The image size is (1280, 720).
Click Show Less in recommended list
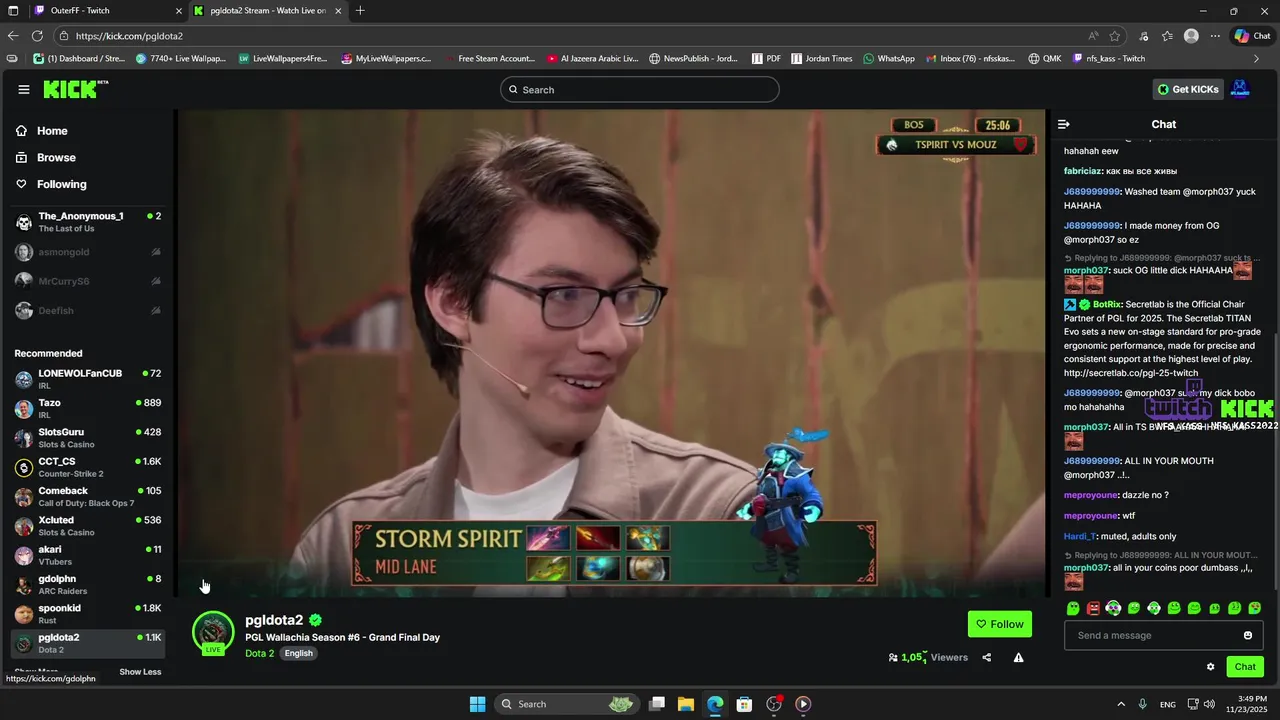coord(140,672)
